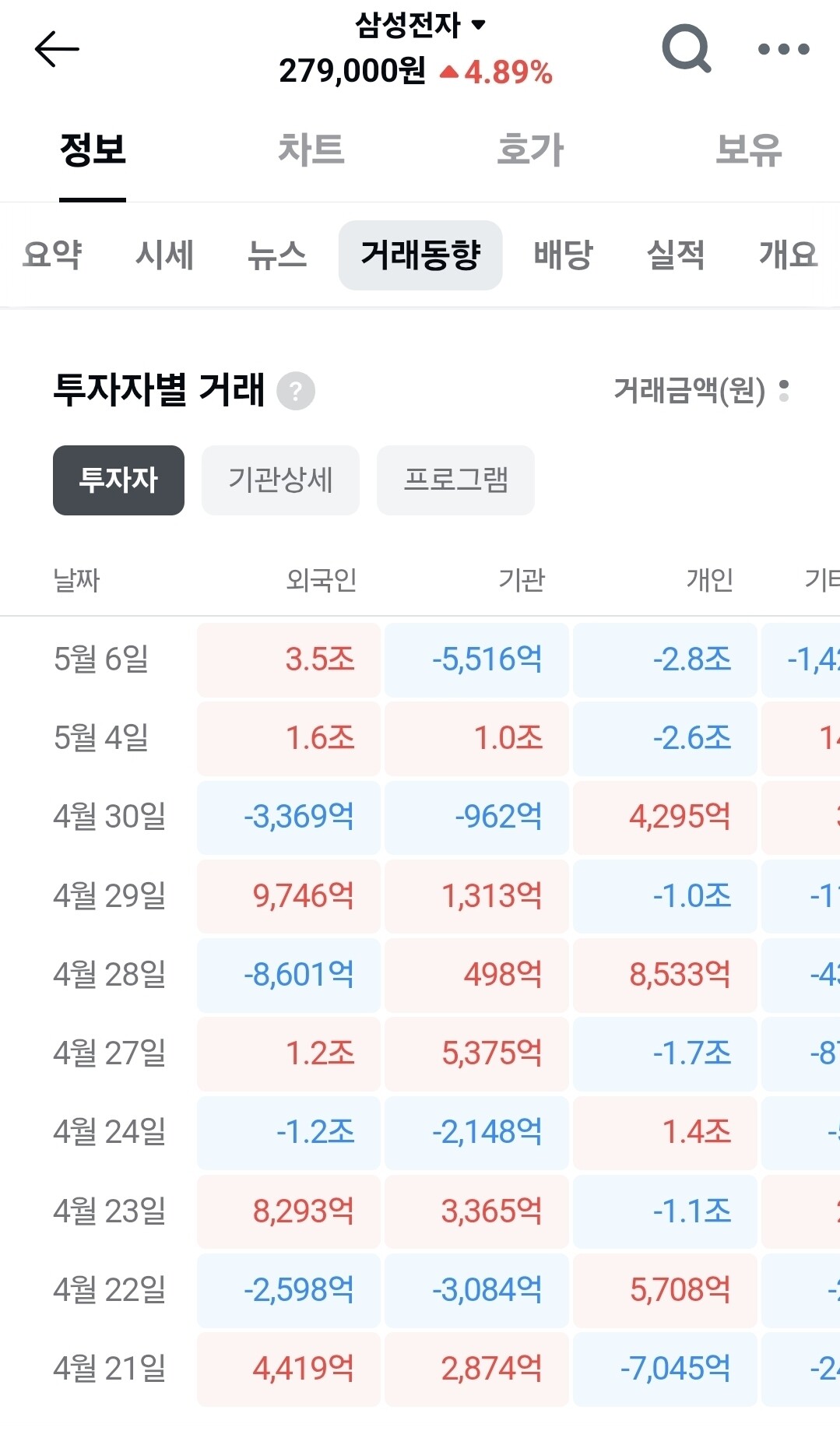Open the 배당 sub-tab
The width and height of the screenshot is (840, 1438).
tap(563, 255)
